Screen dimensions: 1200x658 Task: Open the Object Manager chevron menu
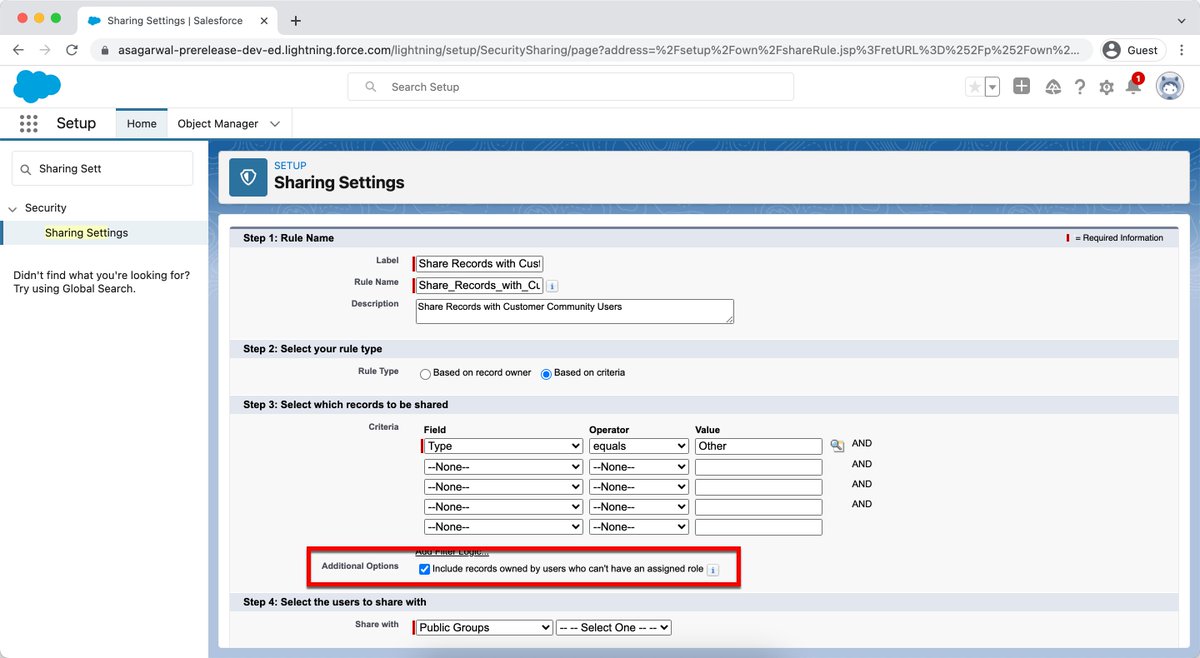tap(275, 124)
